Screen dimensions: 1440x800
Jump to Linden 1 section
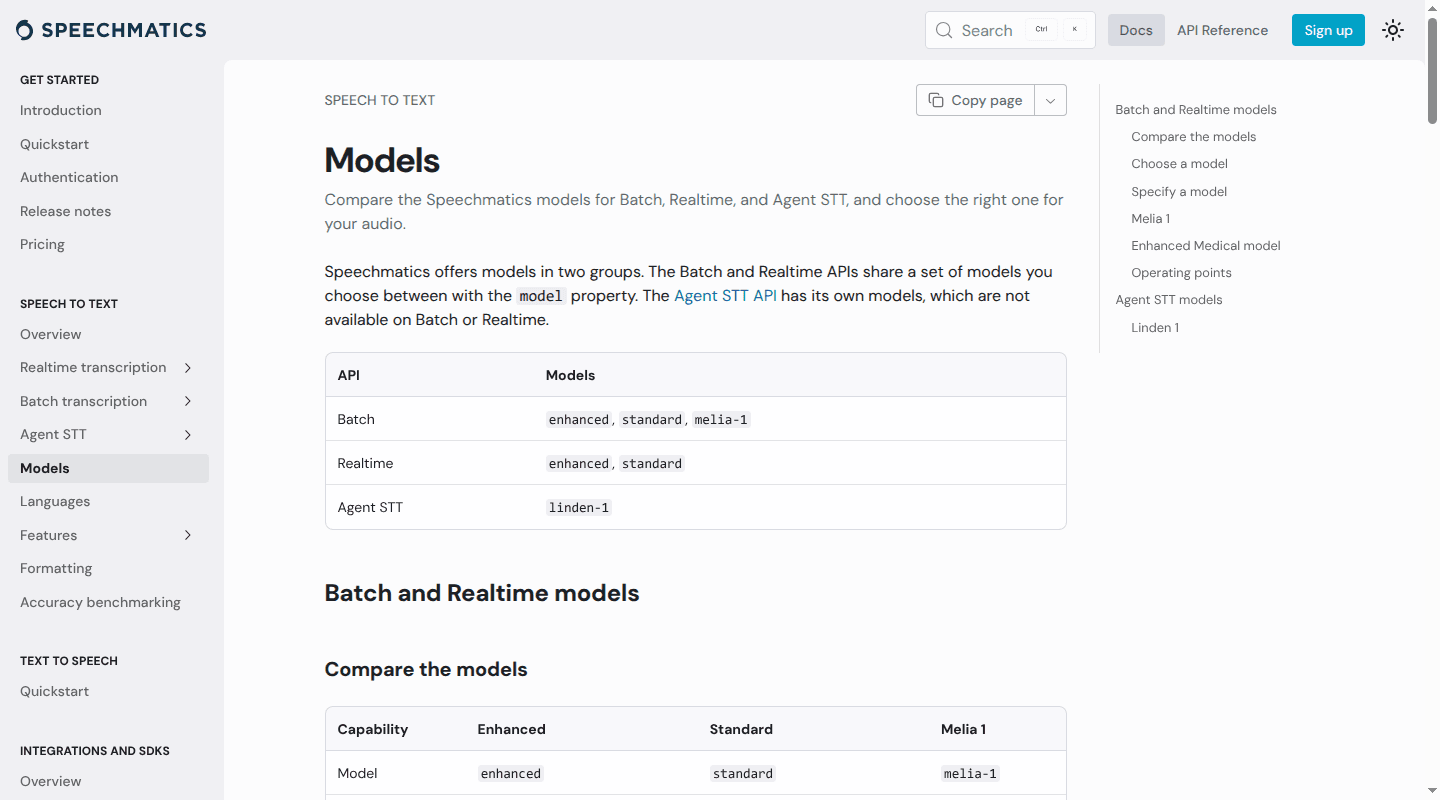click(1155, 327)
